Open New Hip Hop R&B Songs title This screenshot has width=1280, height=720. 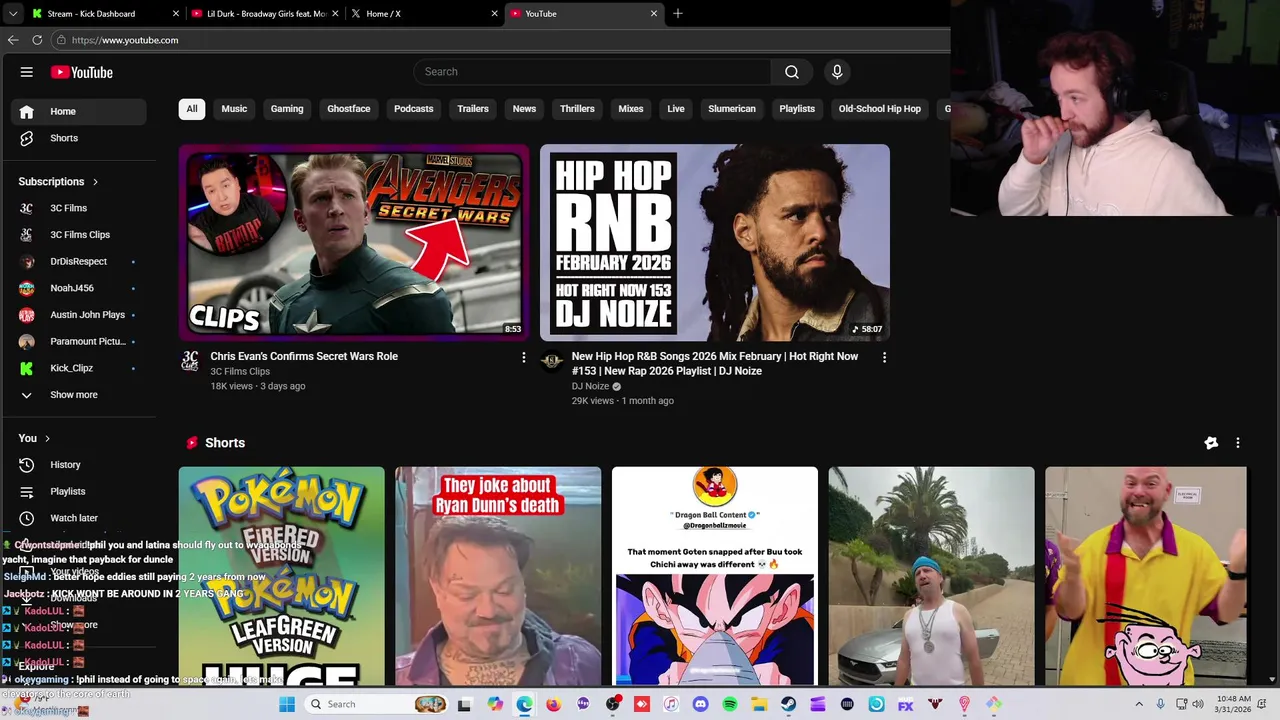click(x=715, y=363)
